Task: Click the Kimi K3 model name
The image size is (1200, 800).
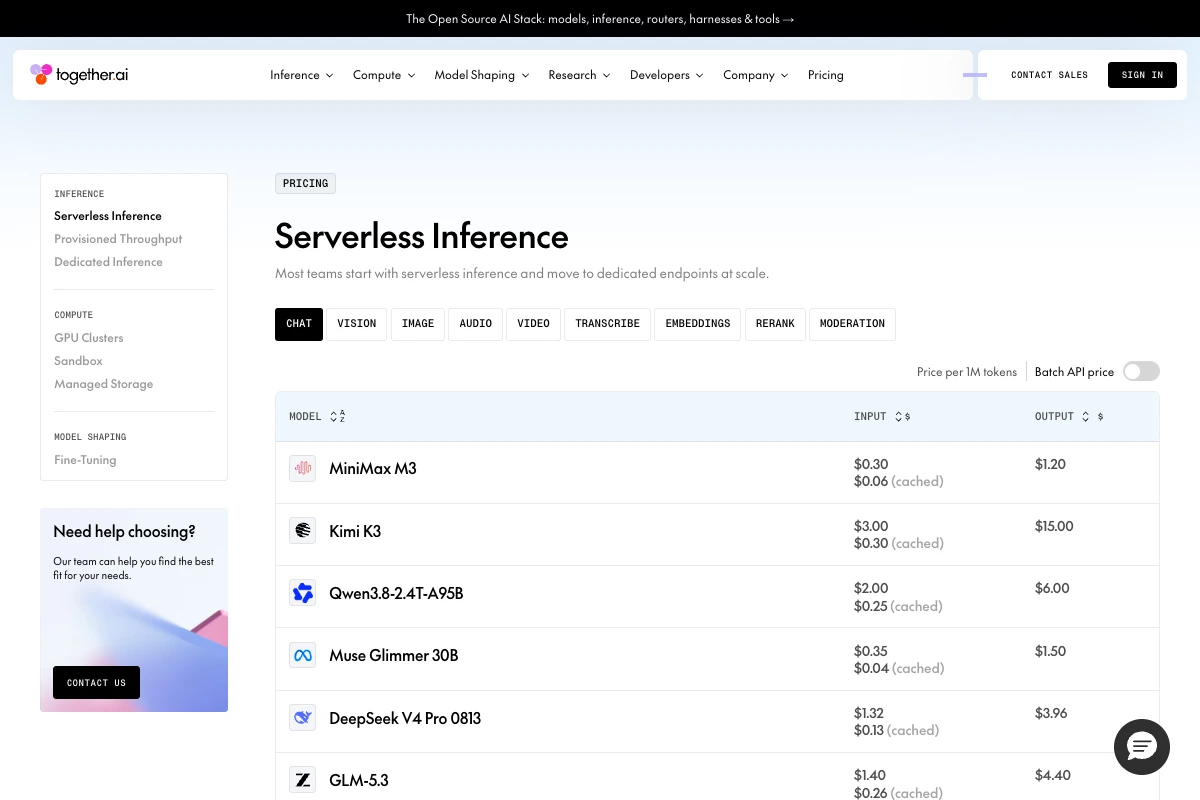Action: [x=355, y=531]
